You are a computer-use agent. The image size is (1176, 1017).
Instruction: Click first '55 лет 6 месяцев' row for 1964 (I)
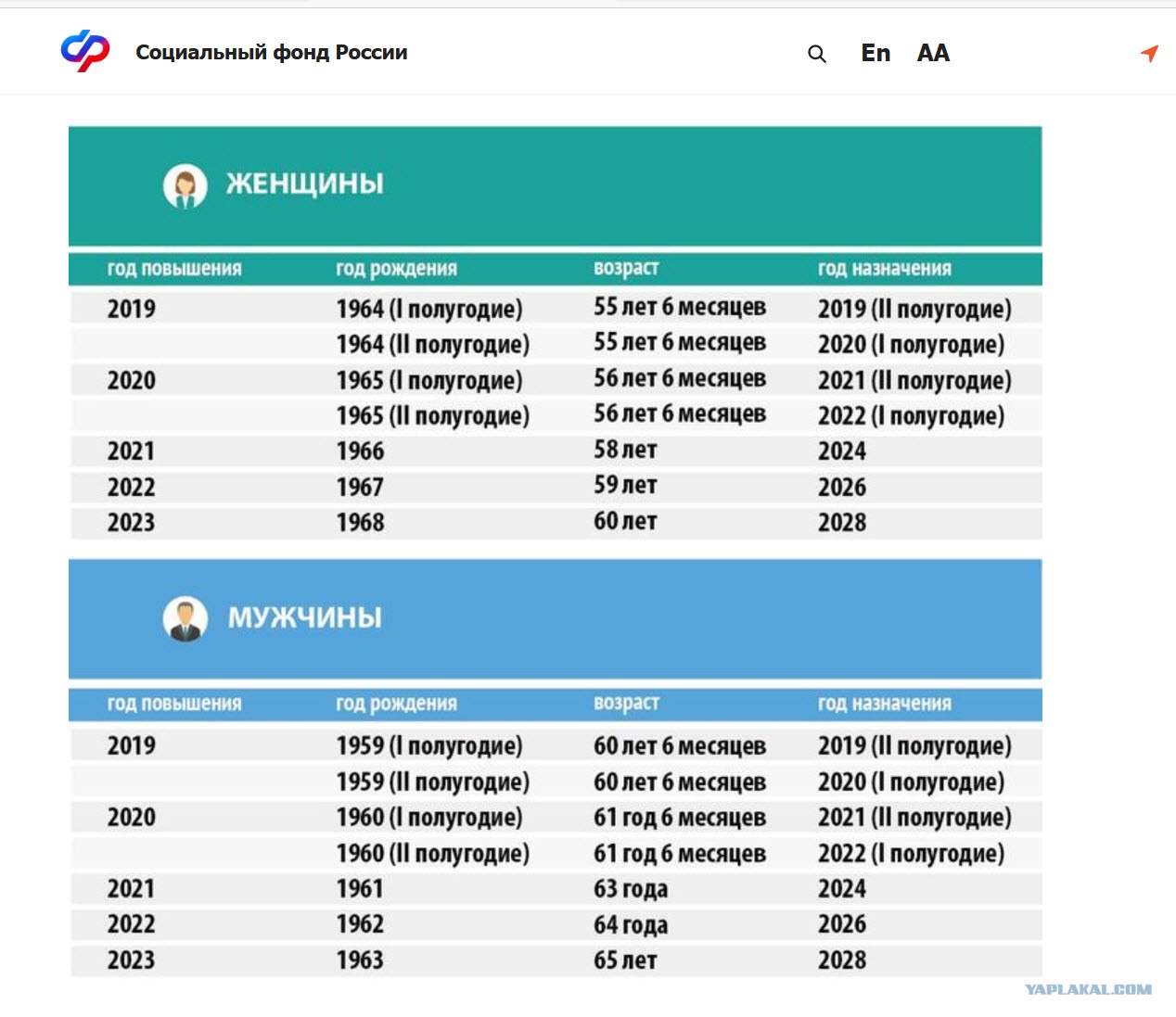(680, 307)
